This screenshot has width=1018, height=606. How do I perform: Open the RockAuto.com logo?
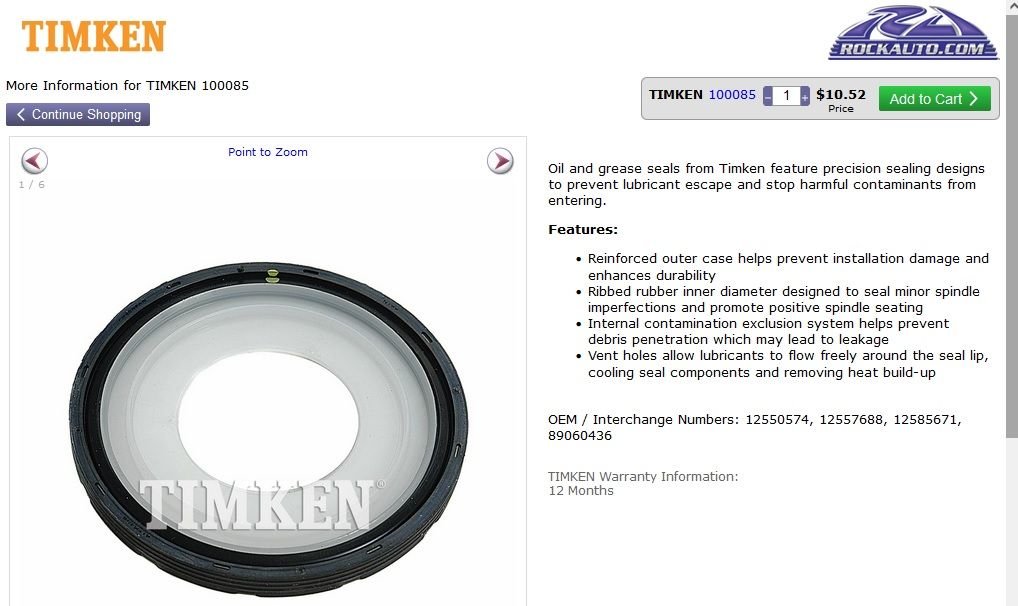[913, 33]
